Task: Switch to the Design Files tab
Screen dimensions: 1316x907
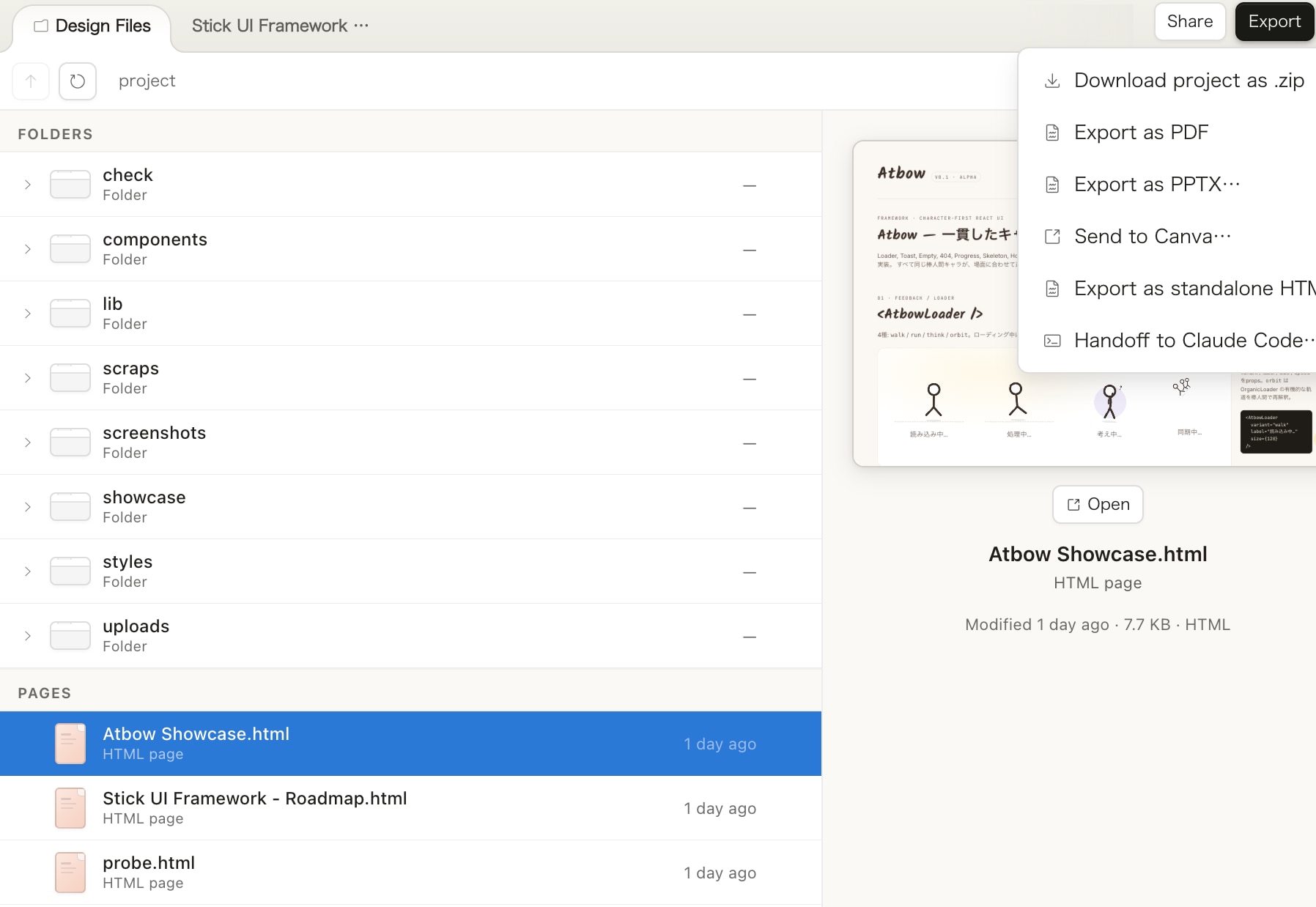Action: 92,26
